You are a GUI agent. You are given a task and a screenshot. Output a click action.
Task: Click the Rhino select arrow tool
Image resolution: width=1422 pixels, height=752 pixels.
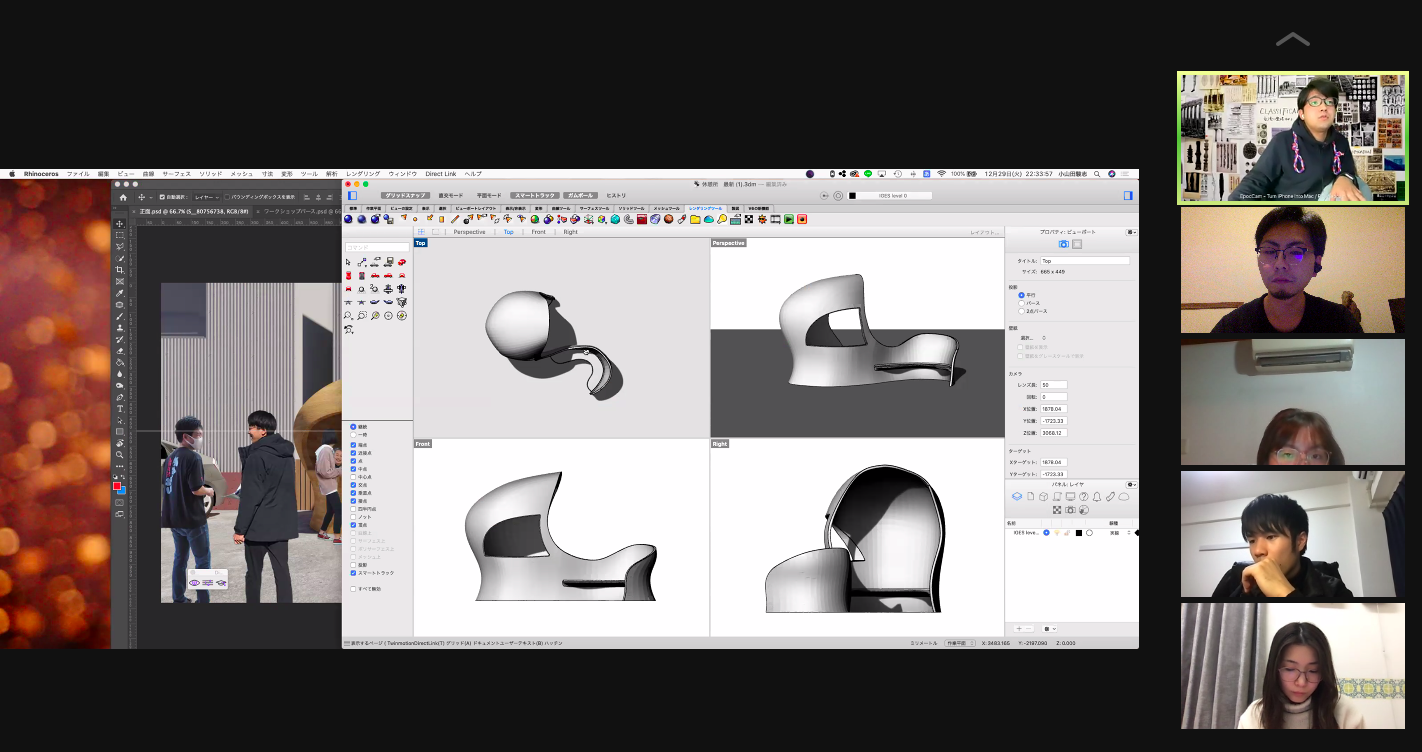(x=348, y=262)
